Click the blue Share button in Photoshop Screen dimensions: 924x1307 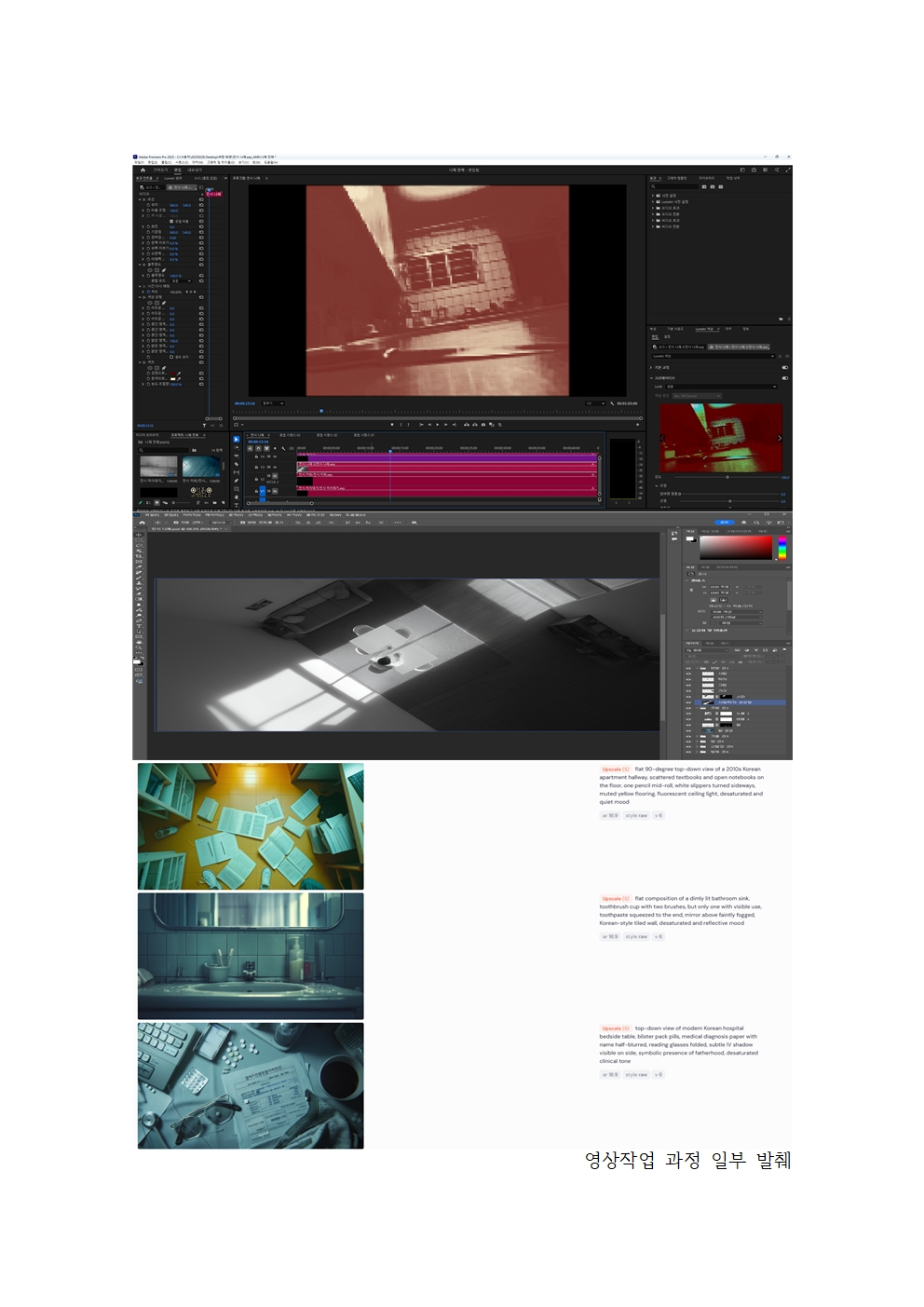[725, 523]
